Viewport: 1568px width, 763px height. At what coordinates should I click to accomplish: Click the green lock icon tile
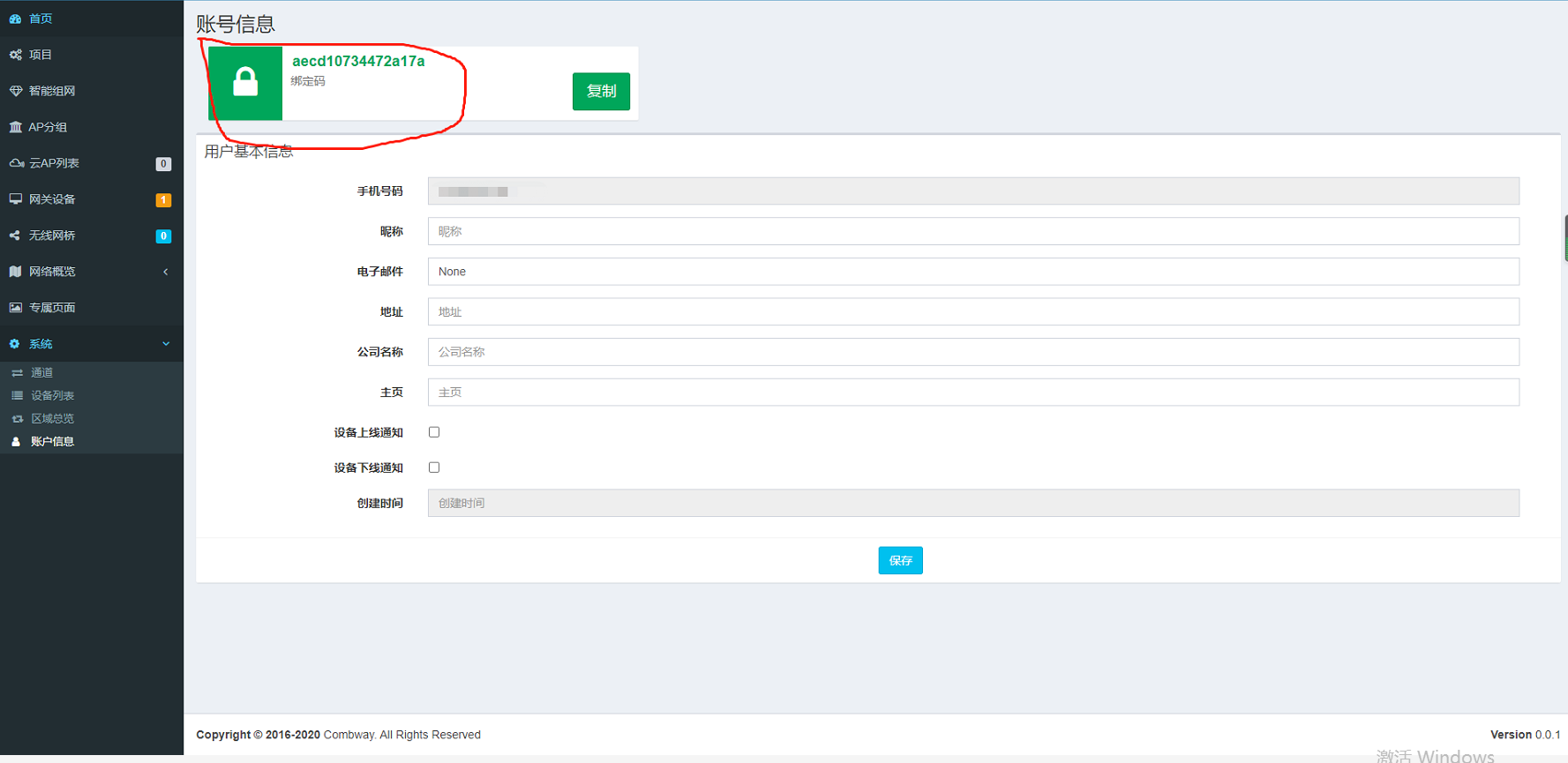click(245, 83)
